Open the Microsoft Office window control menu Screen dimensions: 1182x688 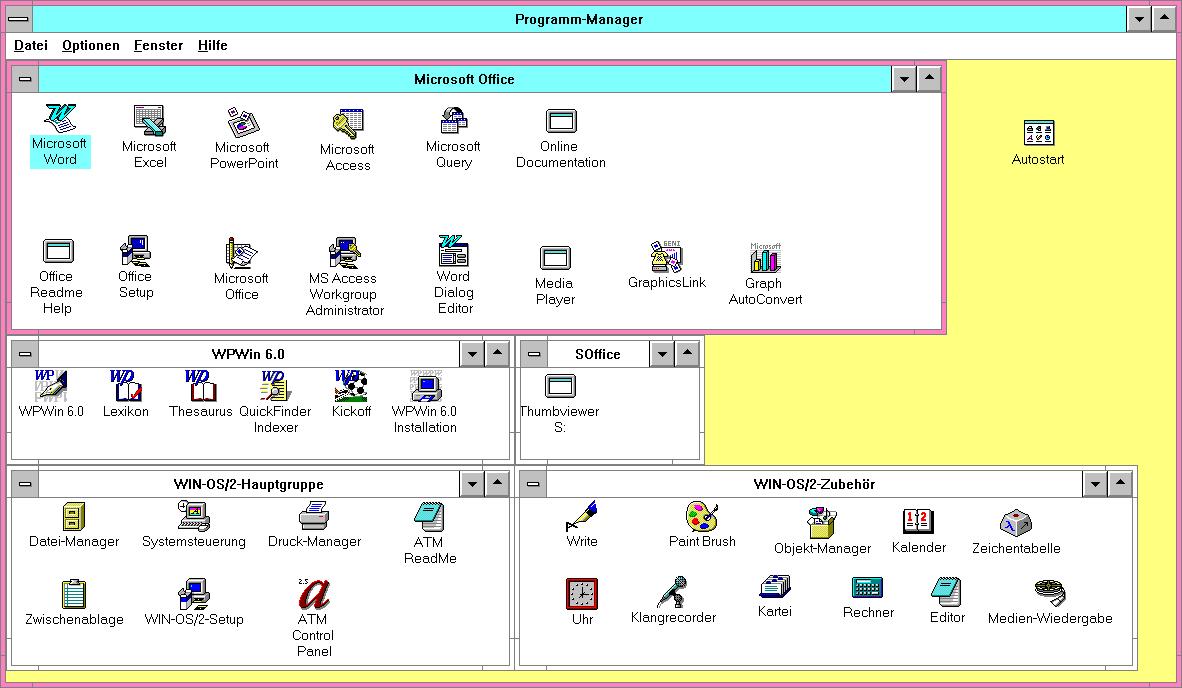(25, 79)
